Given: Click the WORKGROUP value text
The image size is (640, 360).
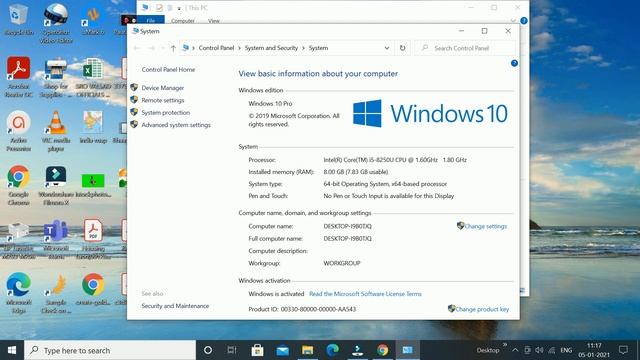Looking at the screenshot, I should tap(342, 263).
